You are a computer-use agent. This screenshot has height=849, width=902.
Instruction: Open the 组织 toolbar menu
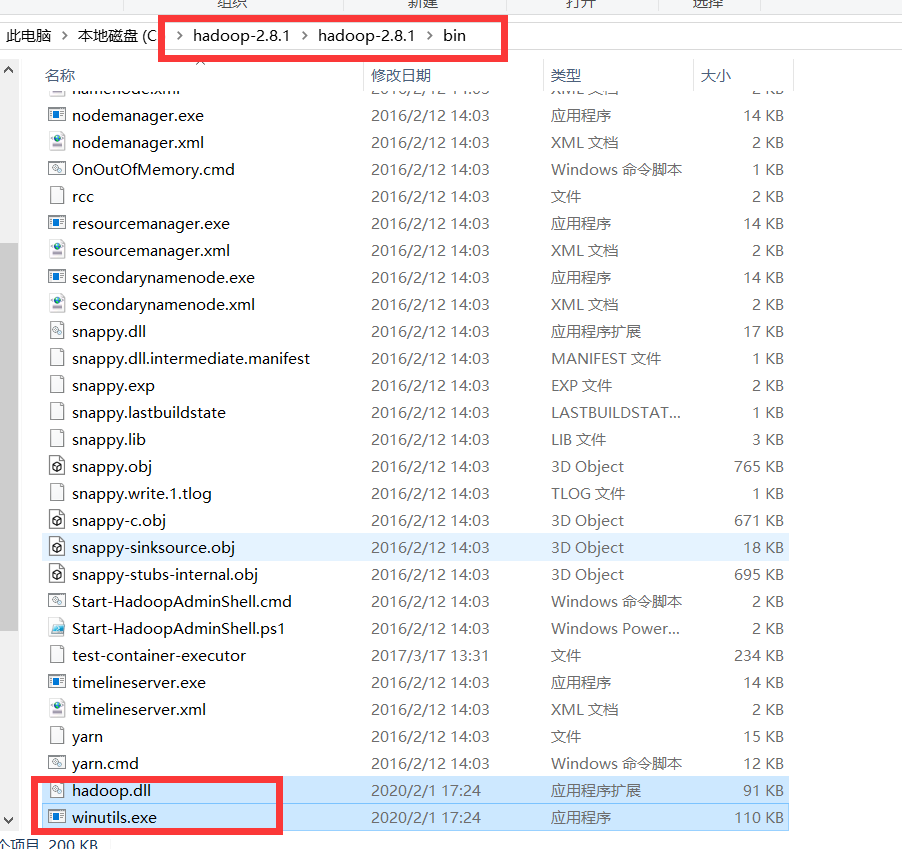tap(232, 5)
